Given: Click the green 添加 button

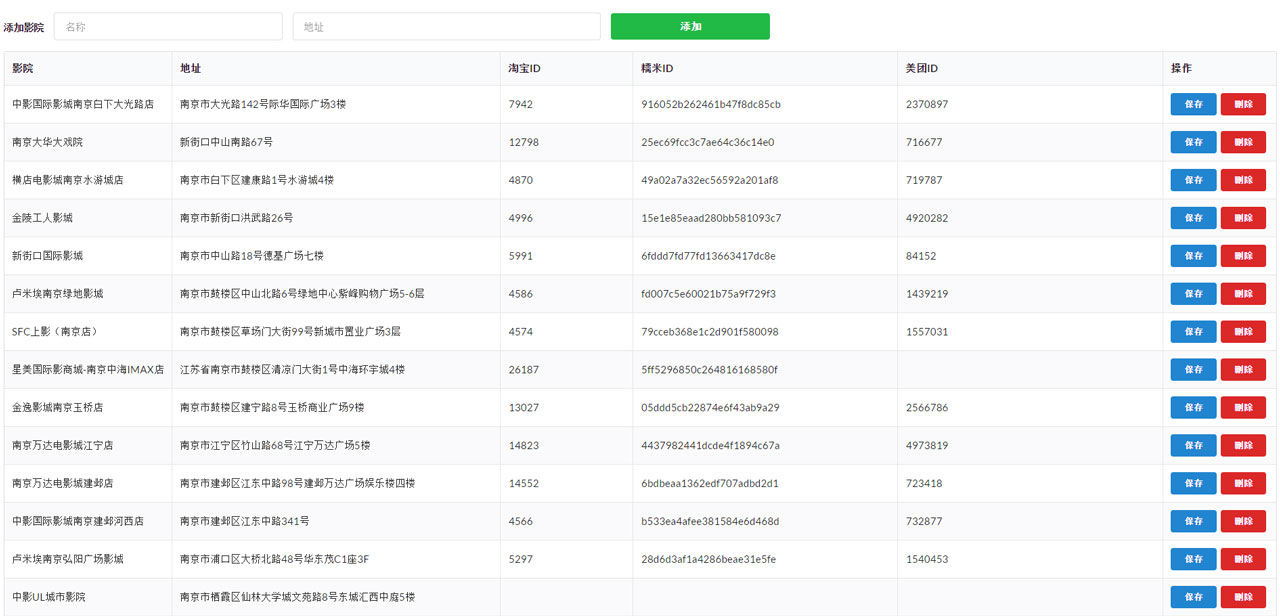Looking at the screenshot, I should pos(690,27).
